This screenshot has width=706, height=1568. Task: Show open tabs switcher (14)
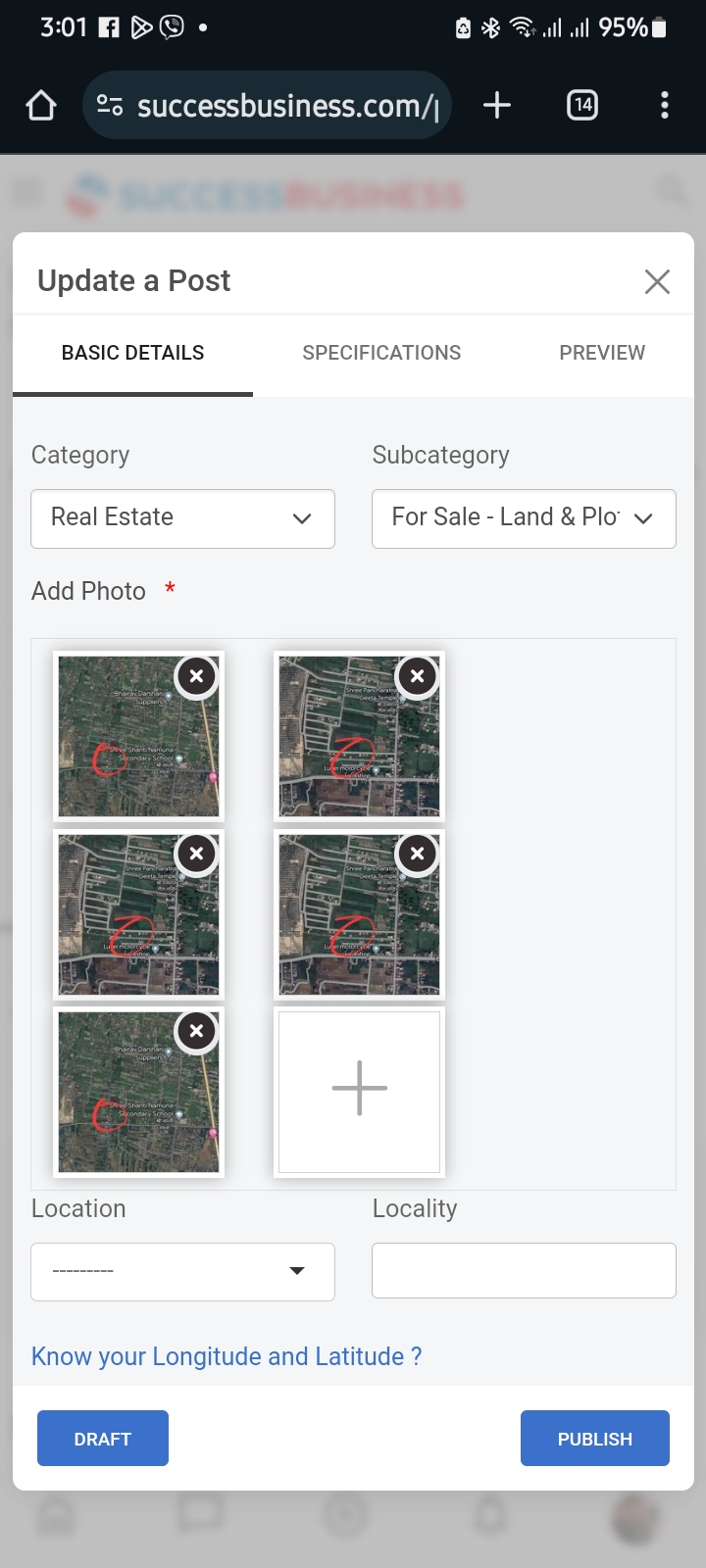582,105
